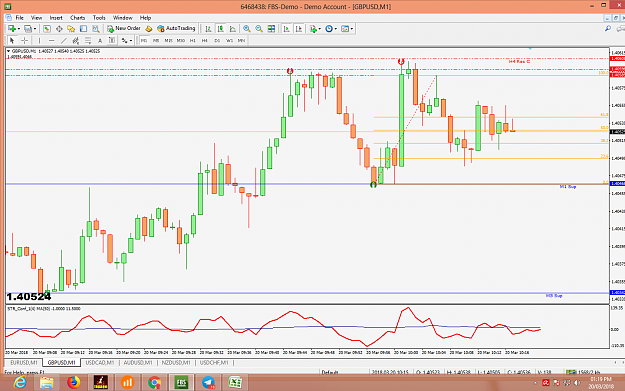The width and height of the screenshot is (625, 391).
Task: Click the New Order button
Action: pyautogui.click(x=124, y=28)
